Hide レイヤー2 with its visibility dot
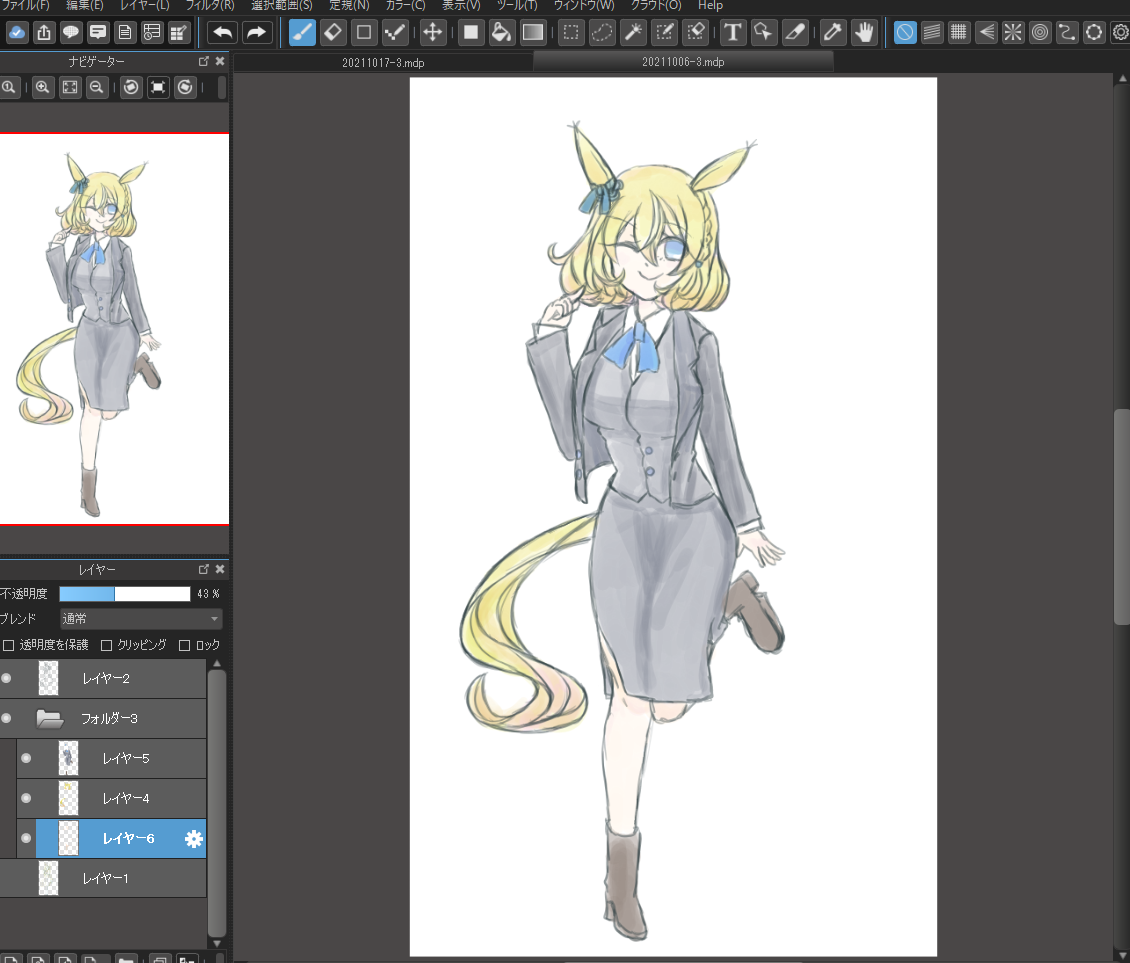This screenshot has height=963, width=1130. click(x=7, y=678)
